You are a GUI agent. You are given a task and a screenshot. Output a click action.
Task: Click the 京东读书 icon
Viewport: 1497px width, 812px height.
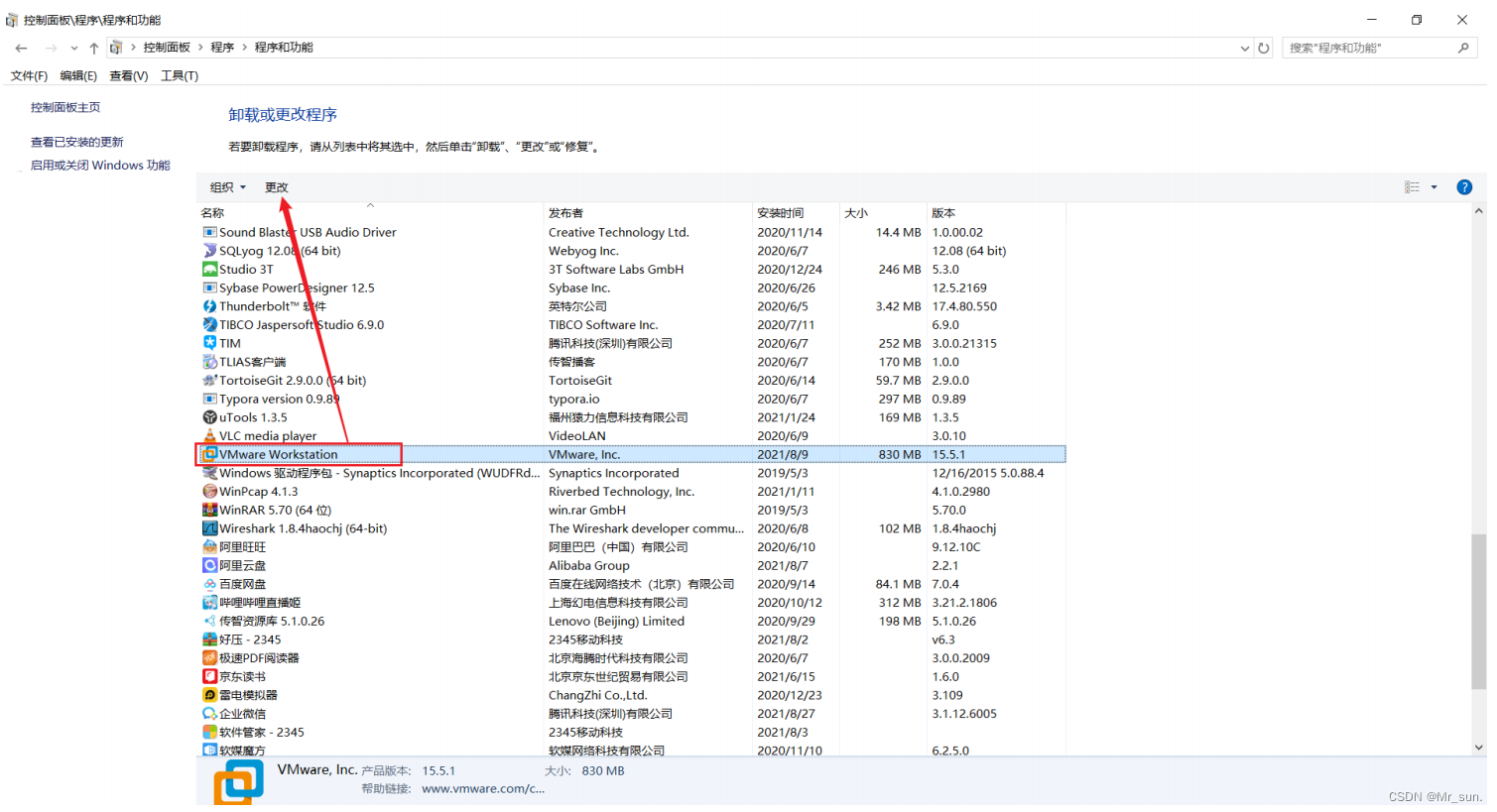click(x=209, y=676)
